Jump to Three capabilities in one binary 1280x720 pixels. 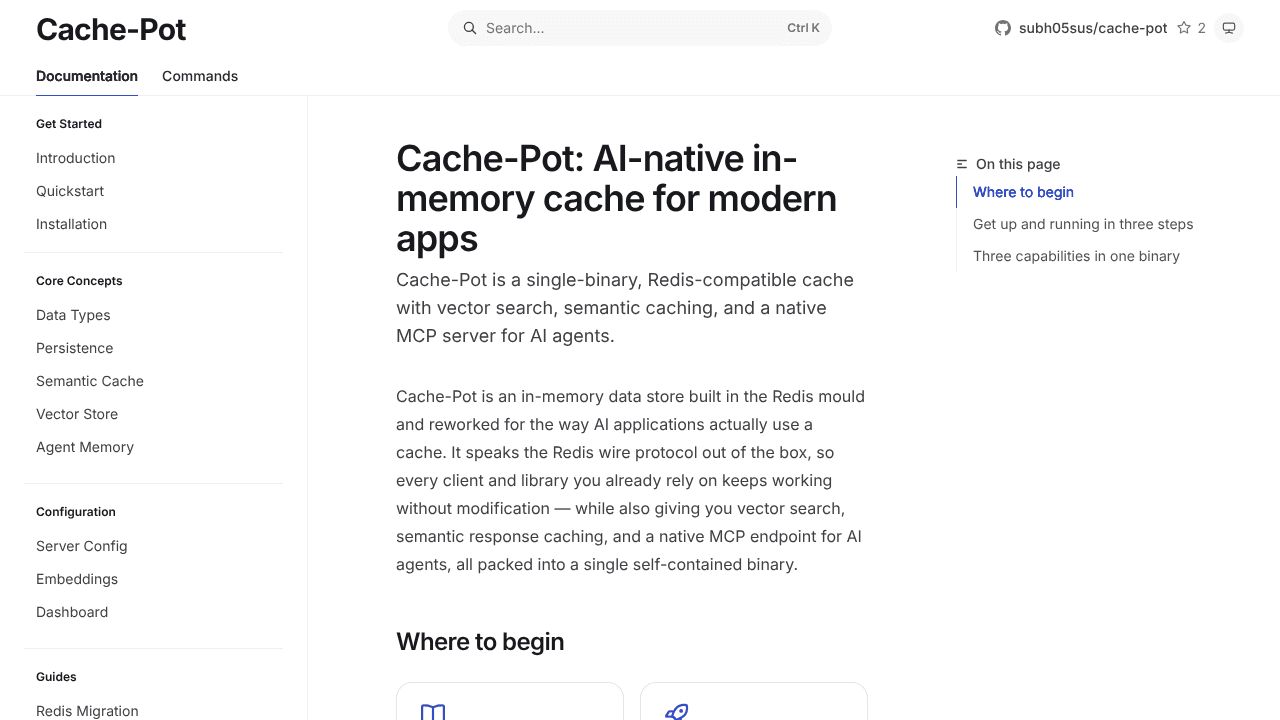(x=1076, y=256)
